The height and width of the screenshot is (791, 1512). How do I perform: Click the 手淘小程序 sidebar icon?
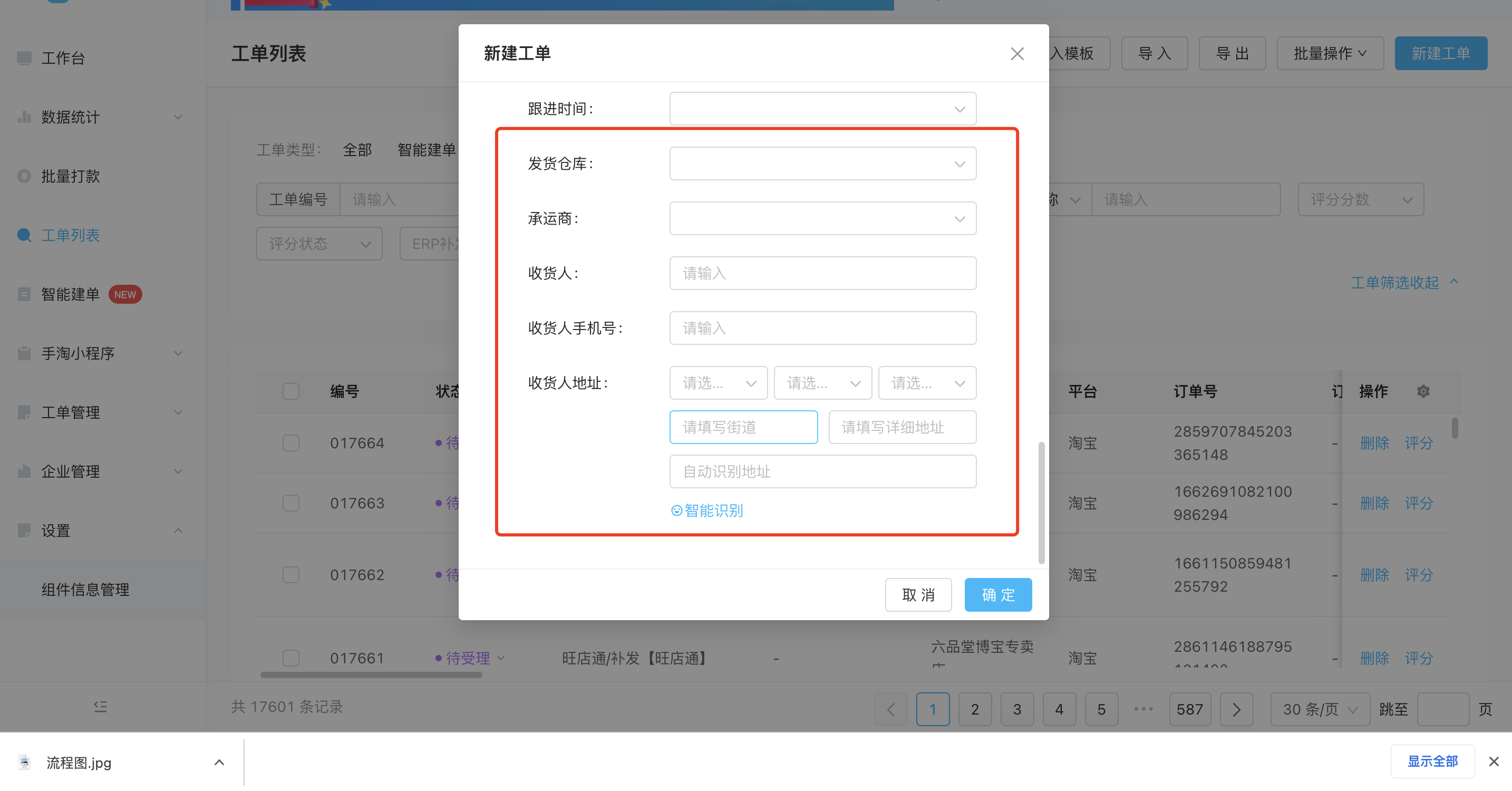[24, 353]
